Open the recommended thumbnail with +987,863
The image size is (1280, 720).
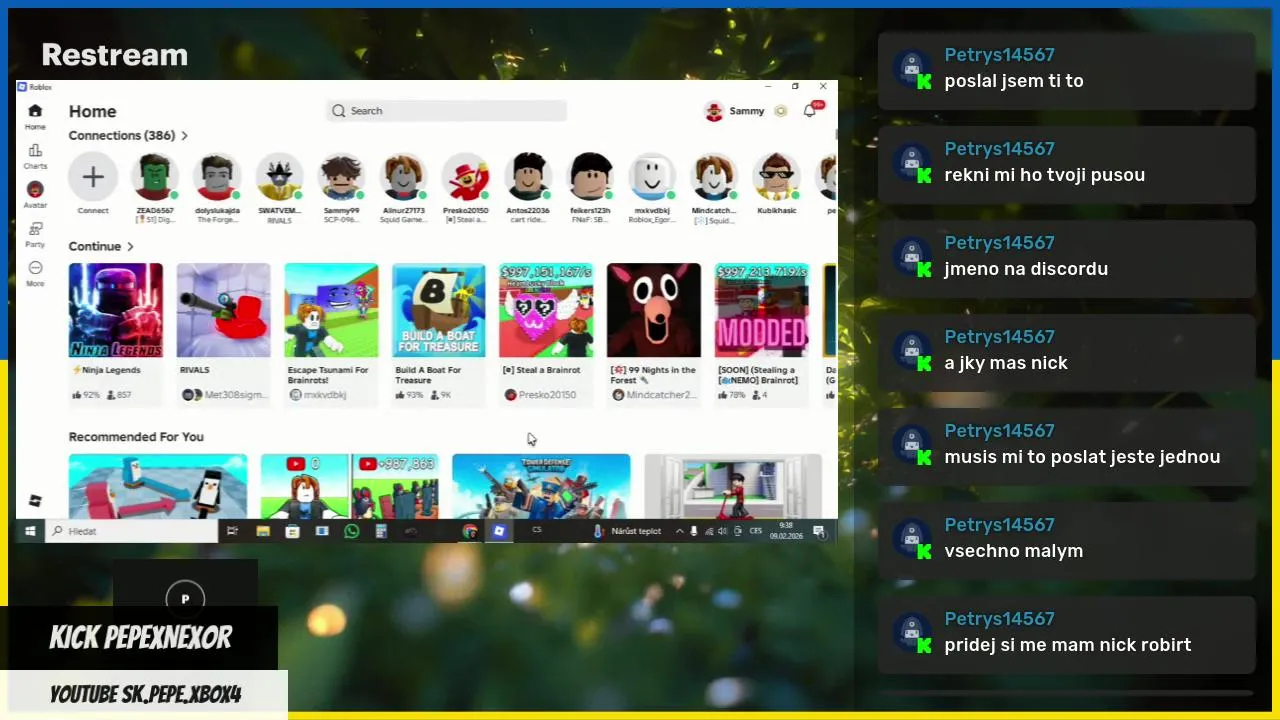tap(350, 486)
